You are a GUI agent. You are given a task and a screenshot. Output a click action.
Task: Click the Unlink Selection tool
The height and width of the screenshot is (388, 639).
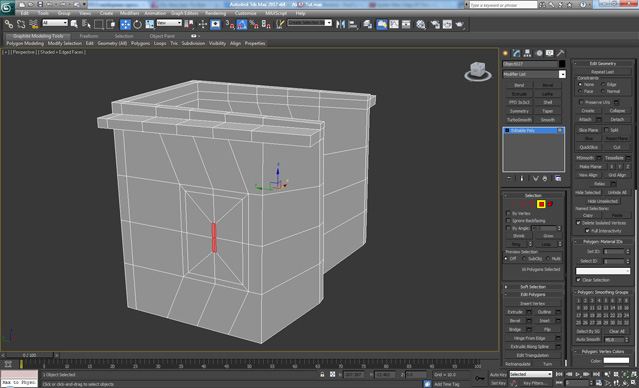point(21,24)
